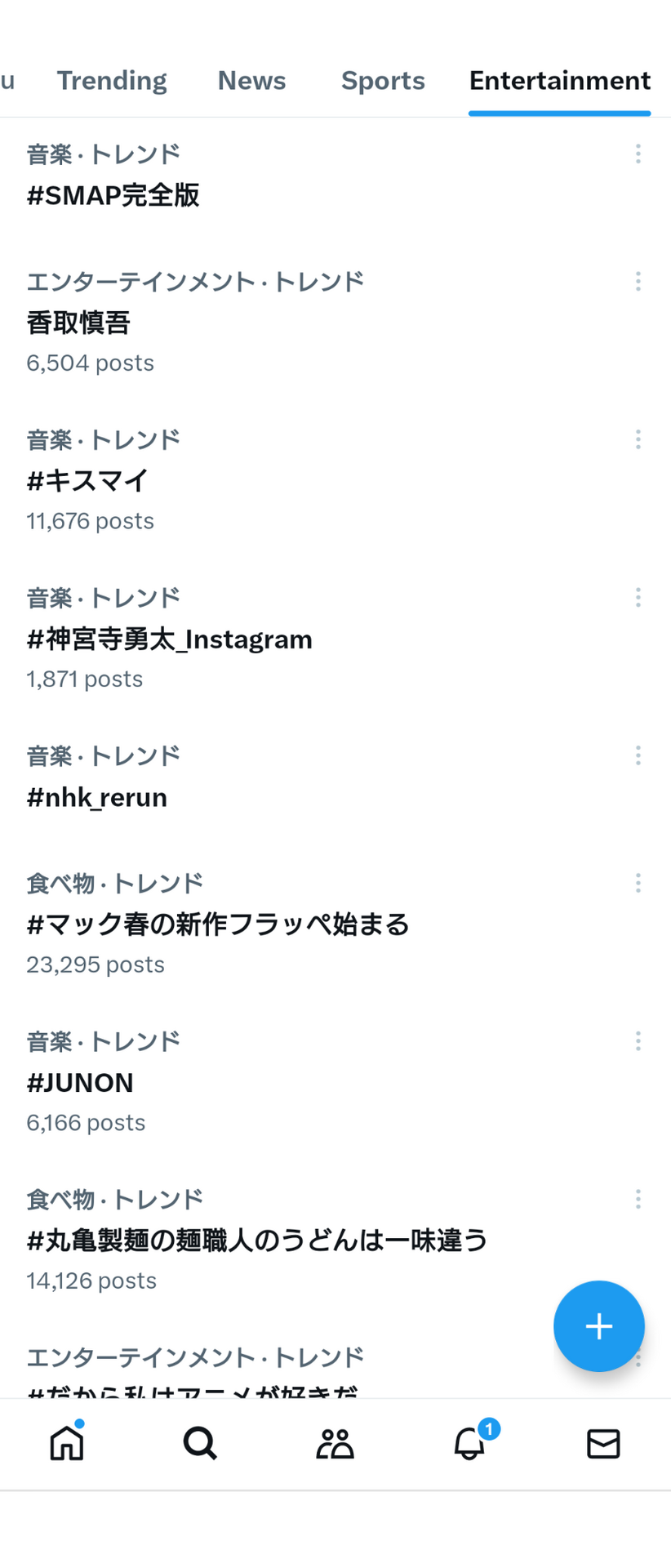Open options for #マック春の新作フラッペ始まる
Image resolution: width=671 pixels, height=1568 pixels.
click(x=638, y=883)
